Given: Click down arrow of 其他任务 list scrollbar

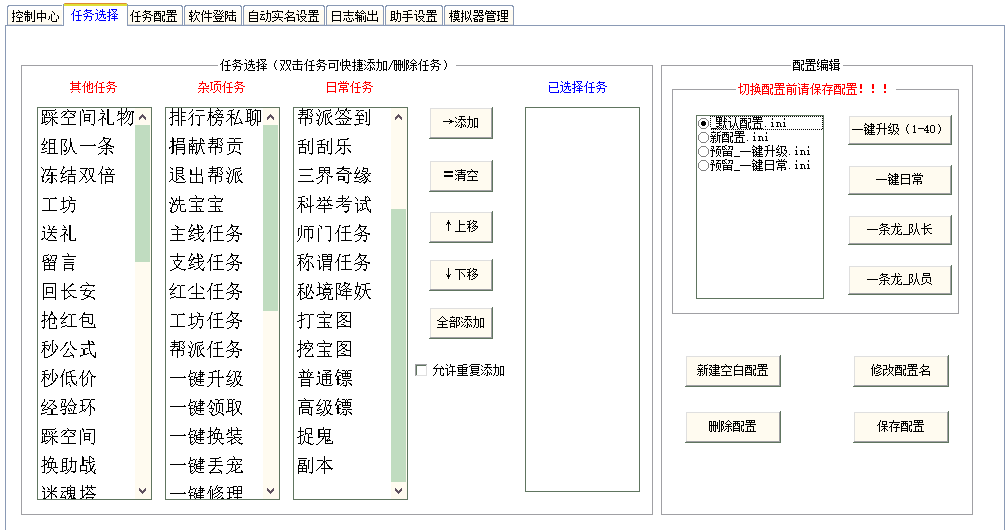Looking at the screenshot, I should (x=142, y=490).
